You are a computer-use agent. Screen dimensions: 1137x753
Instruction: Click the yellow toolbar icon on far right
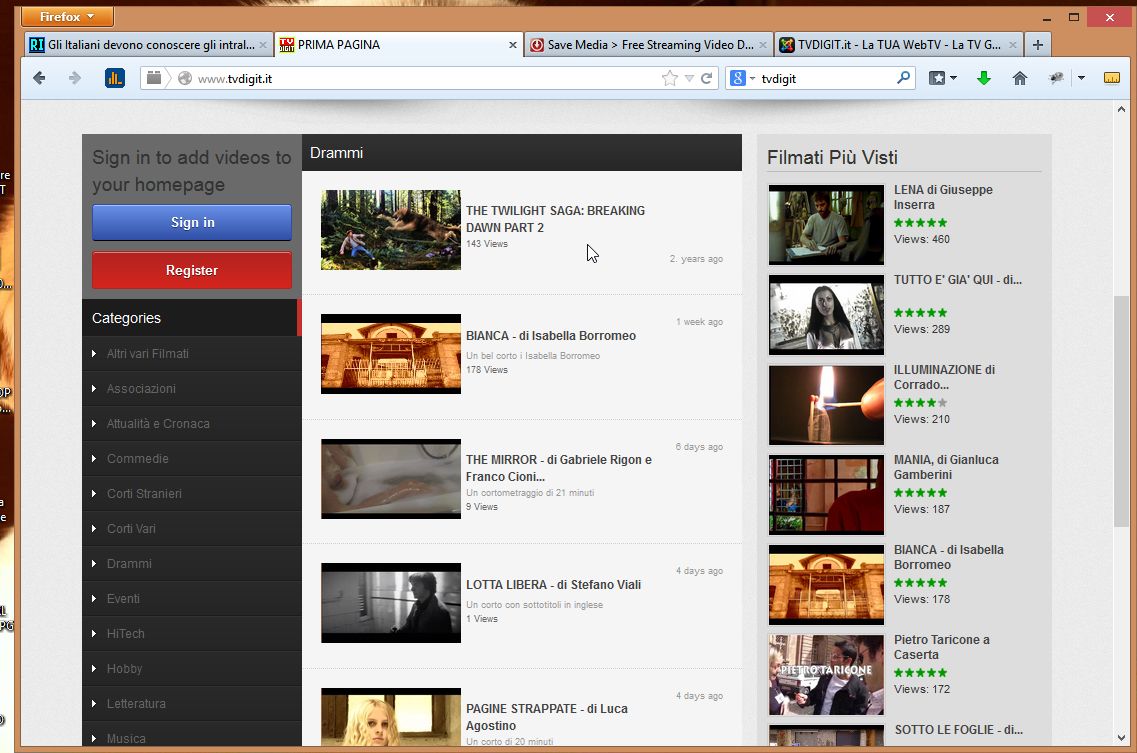coord(1112,78)
